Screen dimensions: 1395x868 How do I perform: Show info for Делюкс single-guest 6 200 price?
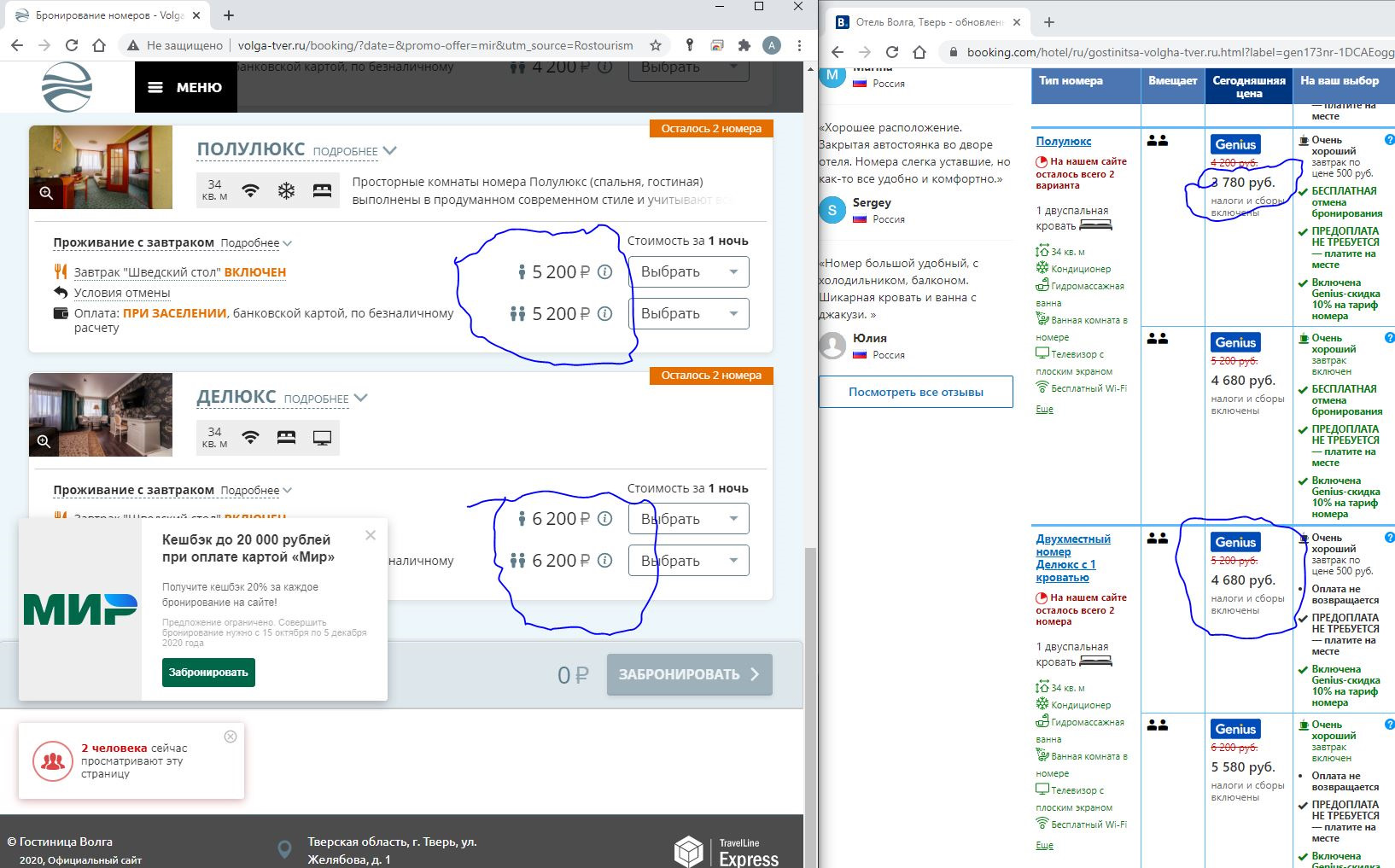(604, 519)
